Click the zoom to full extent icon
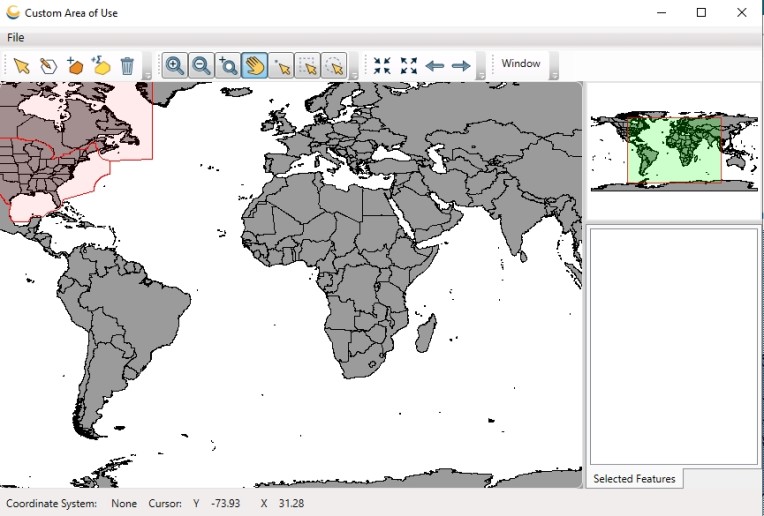The height and width of the screenshot is (516, 764). (382, 66)
